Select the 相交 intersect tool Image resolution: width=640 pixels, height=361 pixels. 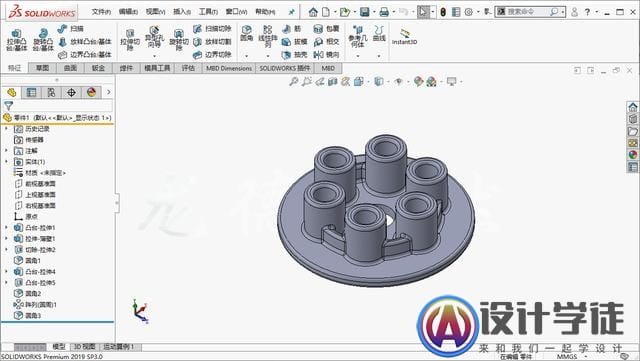click(x=326, y=42)
